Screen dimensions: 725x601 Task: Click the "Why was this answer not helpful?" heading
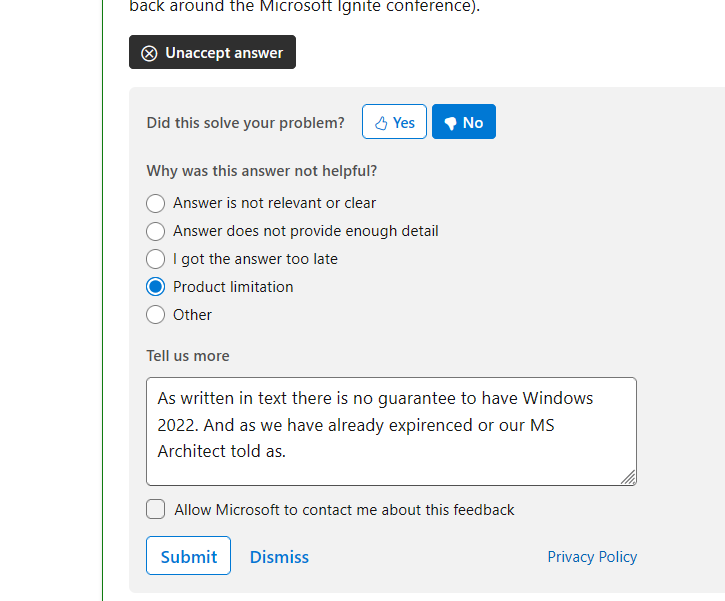[261, 171]
